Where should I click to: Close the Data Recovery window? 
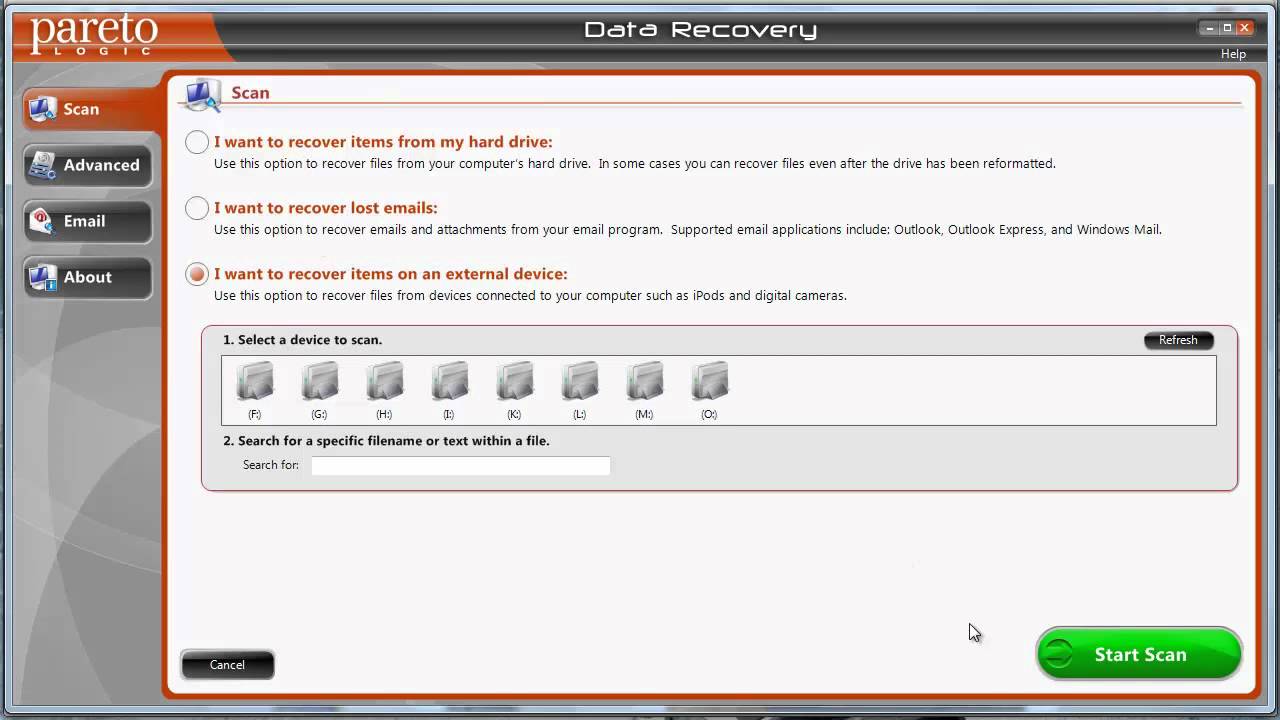pyautogui.click(x=1244, y=28)
